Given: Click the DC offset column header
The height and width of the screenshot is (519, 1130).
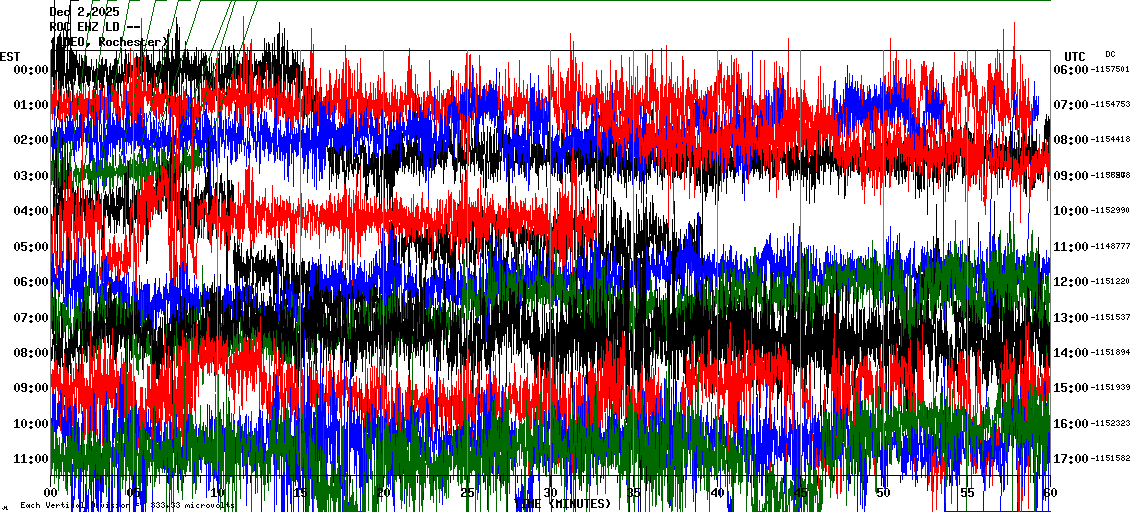Looking at the screenshot, I should [x=1110, y=54].
